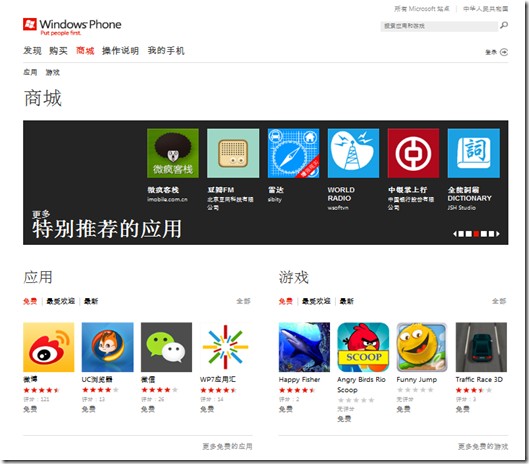529x464 pixels.
Task: Select the last carousel page indicator
Action: (491, 234)
